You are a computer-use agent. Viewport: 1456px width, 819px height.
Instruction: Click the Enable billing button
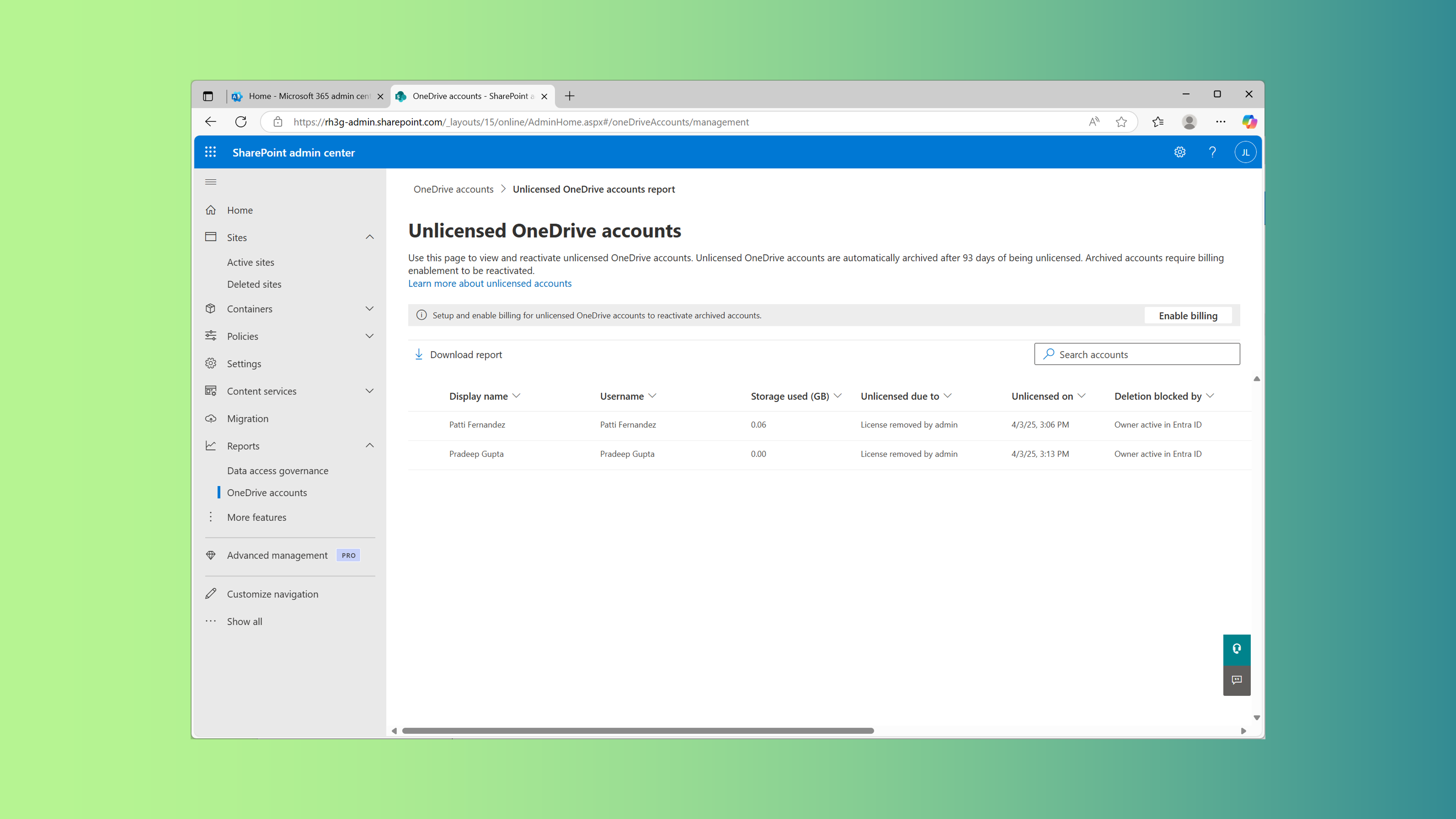1188,315
